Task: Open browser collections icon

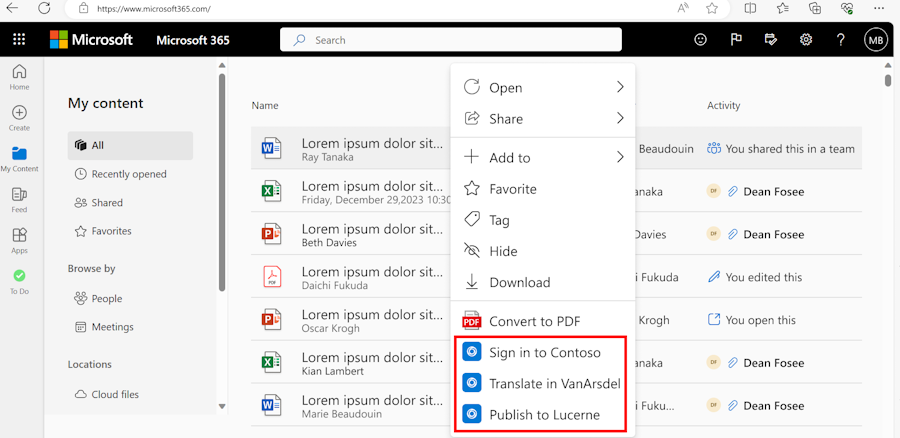Action: click(x=814, y=8)
